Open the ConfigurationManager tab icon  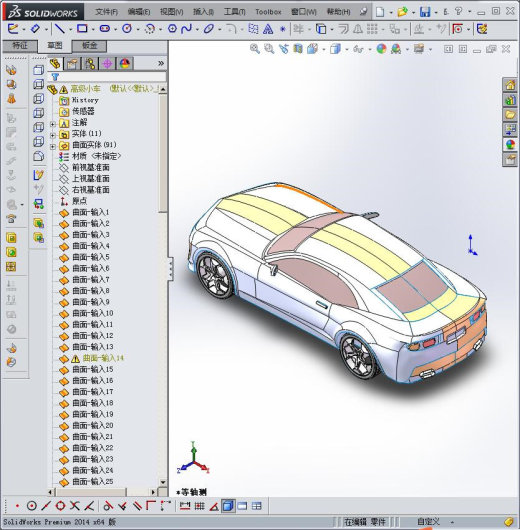(90, 63)
